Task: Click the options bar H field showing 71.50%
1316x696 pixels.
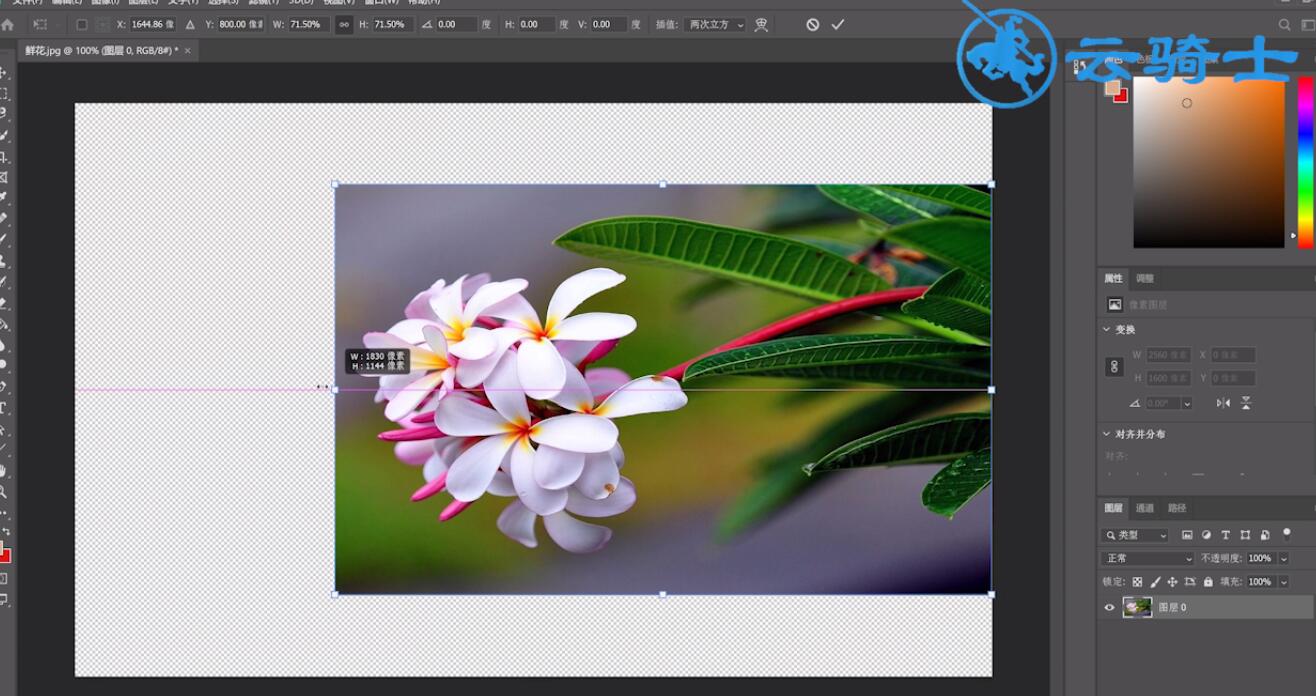Action: pos(392,24)
